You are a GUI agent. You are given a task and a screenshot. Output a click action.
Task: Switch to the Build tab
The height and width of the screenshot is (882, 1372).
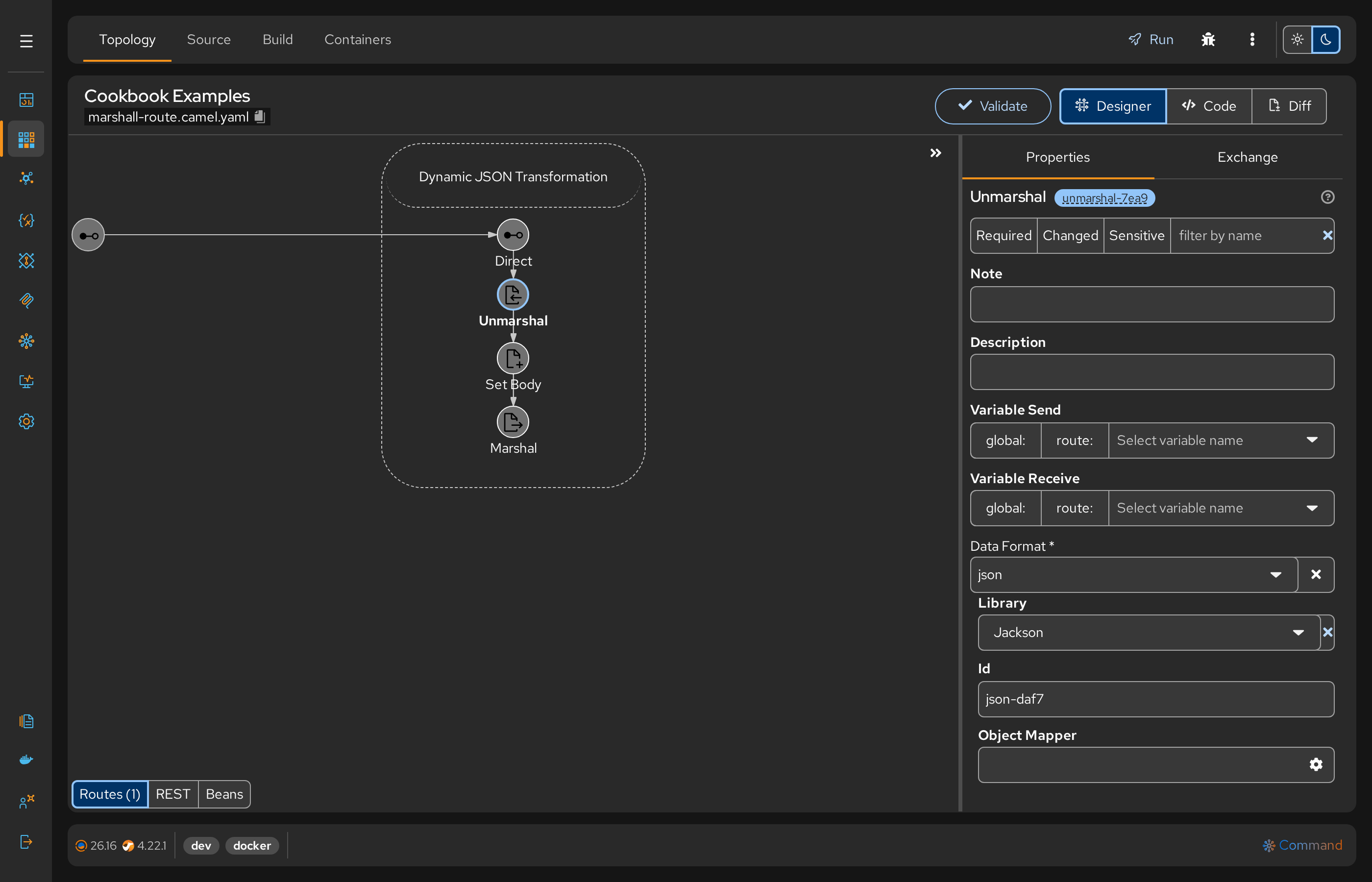277,40
